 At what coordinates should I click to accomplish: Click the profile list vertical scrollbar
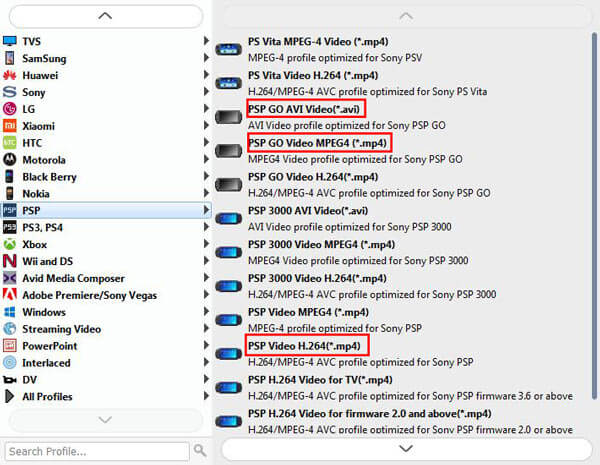[594, 216]
